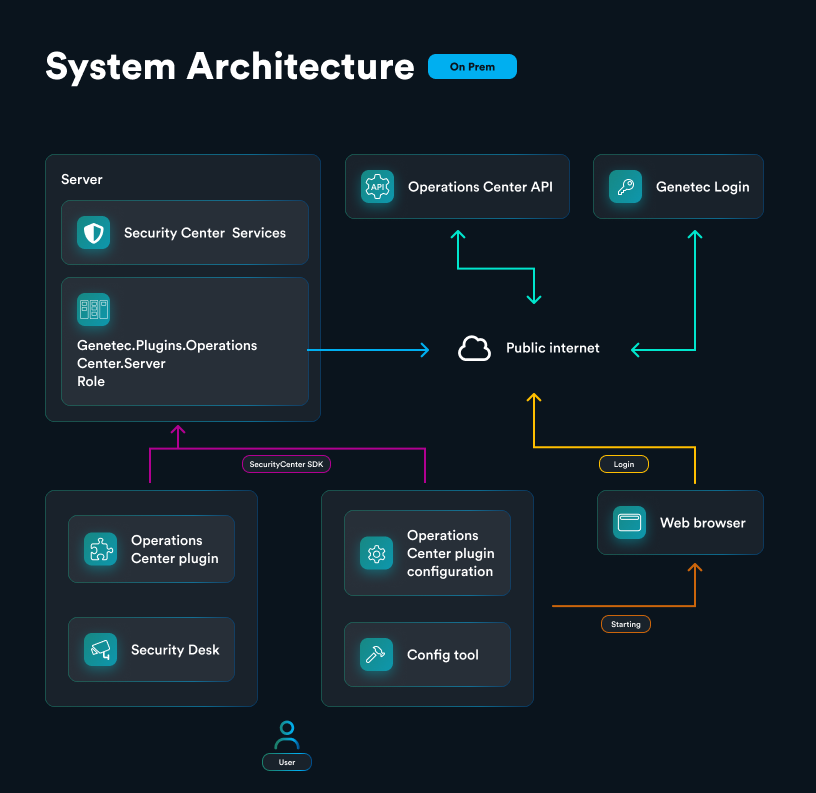Click the Starting pill label
This screenshot has height=793, width=816.
pos(626,624)
